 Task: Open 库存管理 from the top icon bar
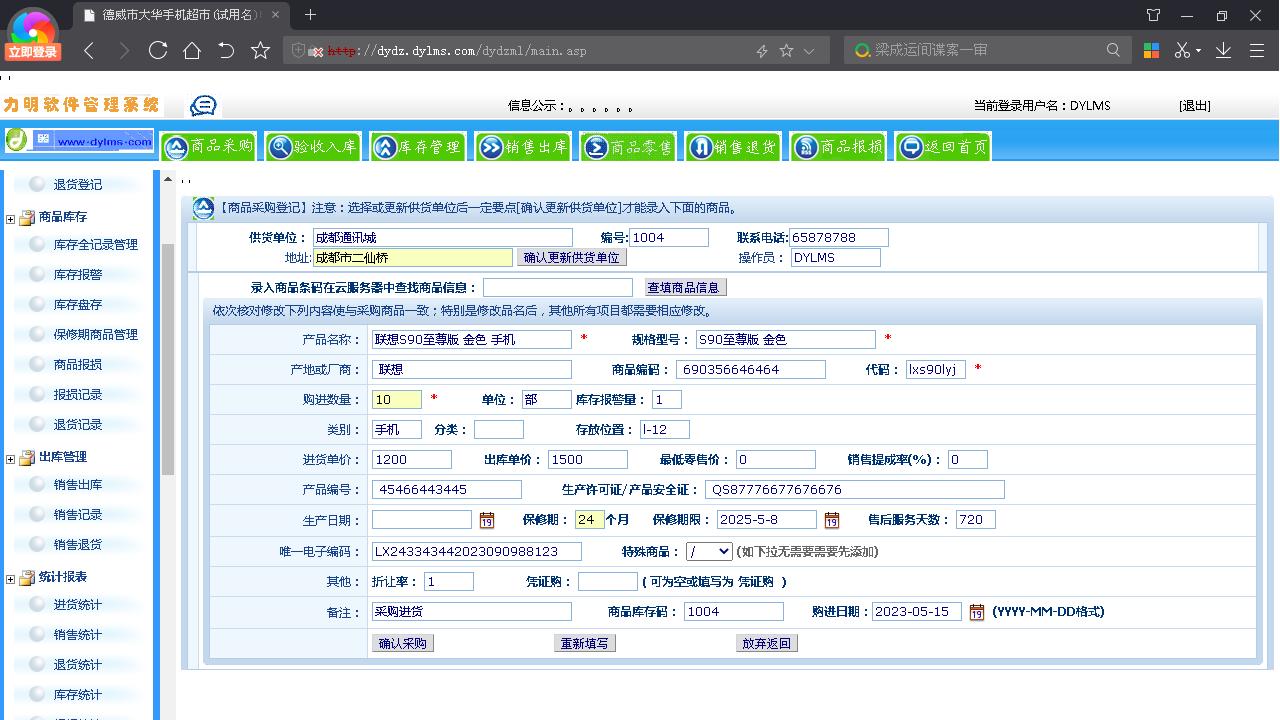click(419, 145)
